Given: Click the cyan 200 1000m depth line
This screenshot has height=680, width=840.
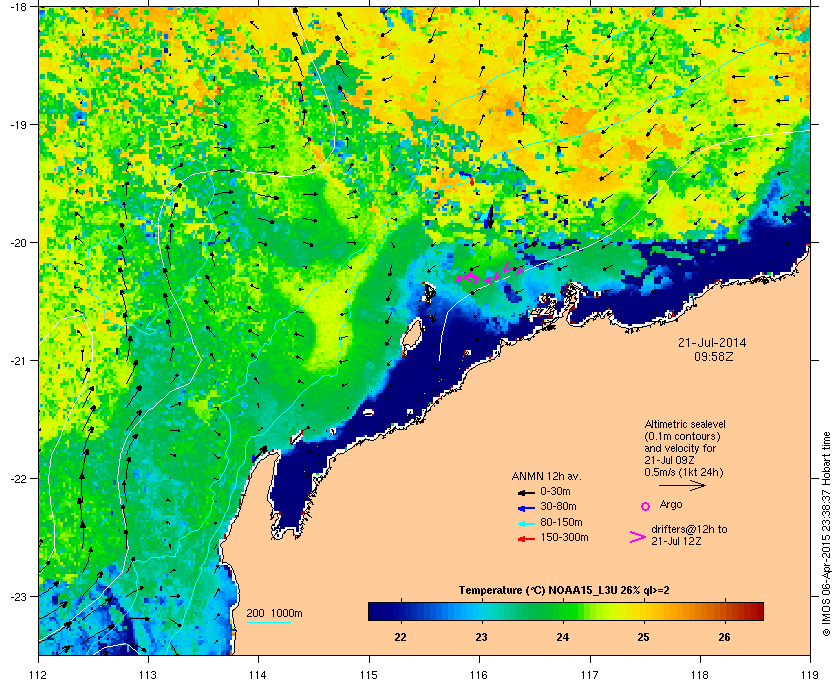Looking at the screenshot, I should click(x=268, y=623).
